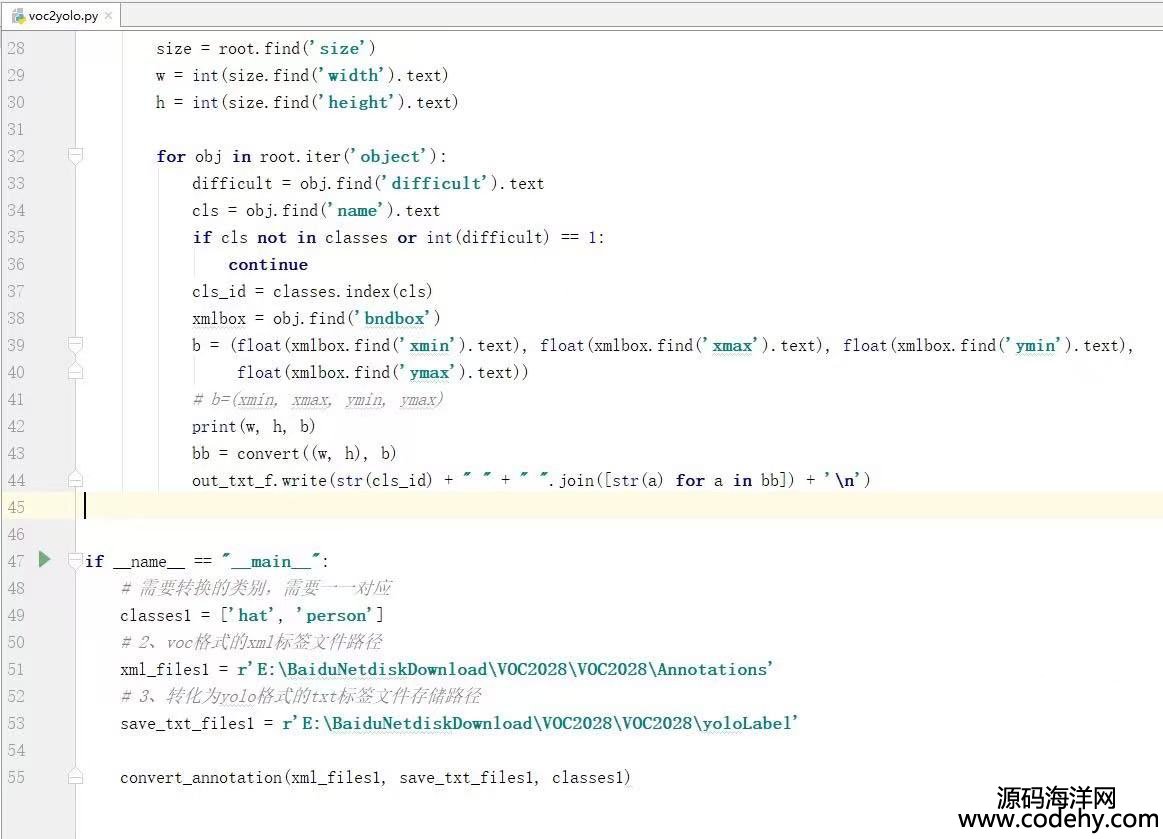The image size is (1163, 839).
Task: Click the 'xmax' string on line 39
Action: tap(732, 345)
